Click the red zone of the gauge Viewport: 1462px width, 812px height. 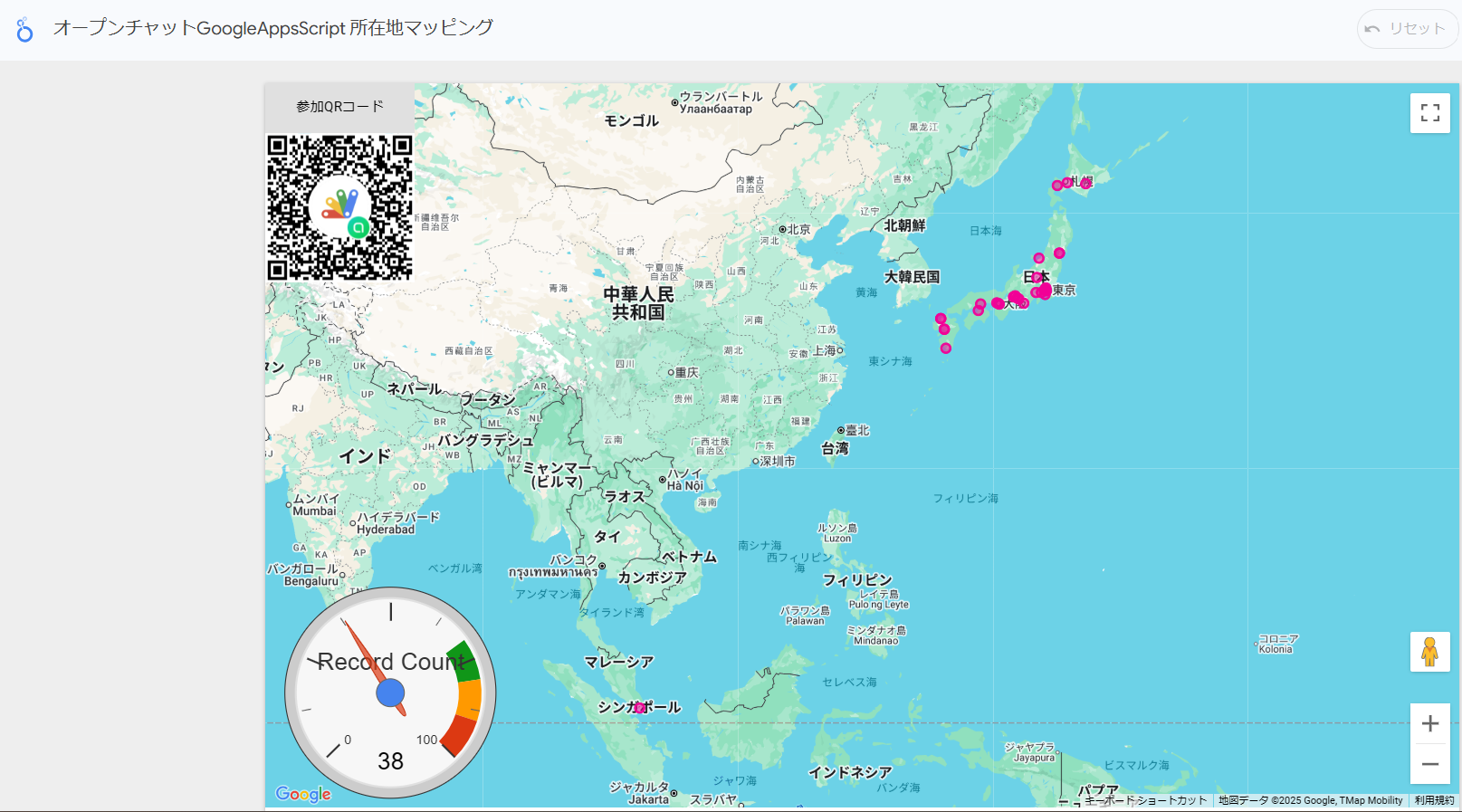pos(460,734)
